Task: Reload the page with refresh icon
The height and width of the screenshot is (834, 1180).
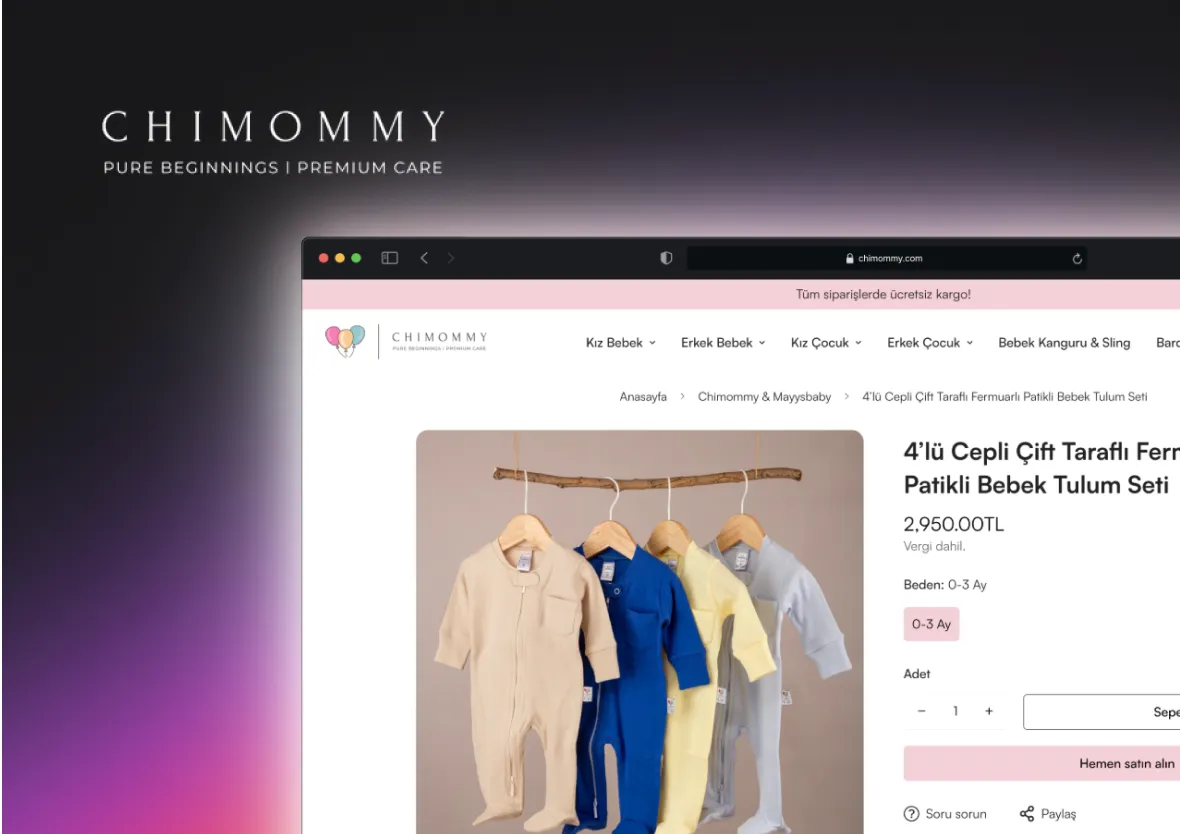Action: 1077,258
